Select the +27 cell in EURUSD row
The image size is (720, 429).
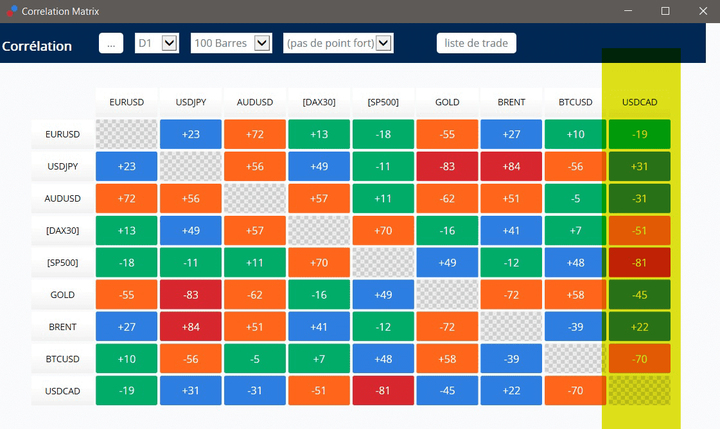point(511,134)
